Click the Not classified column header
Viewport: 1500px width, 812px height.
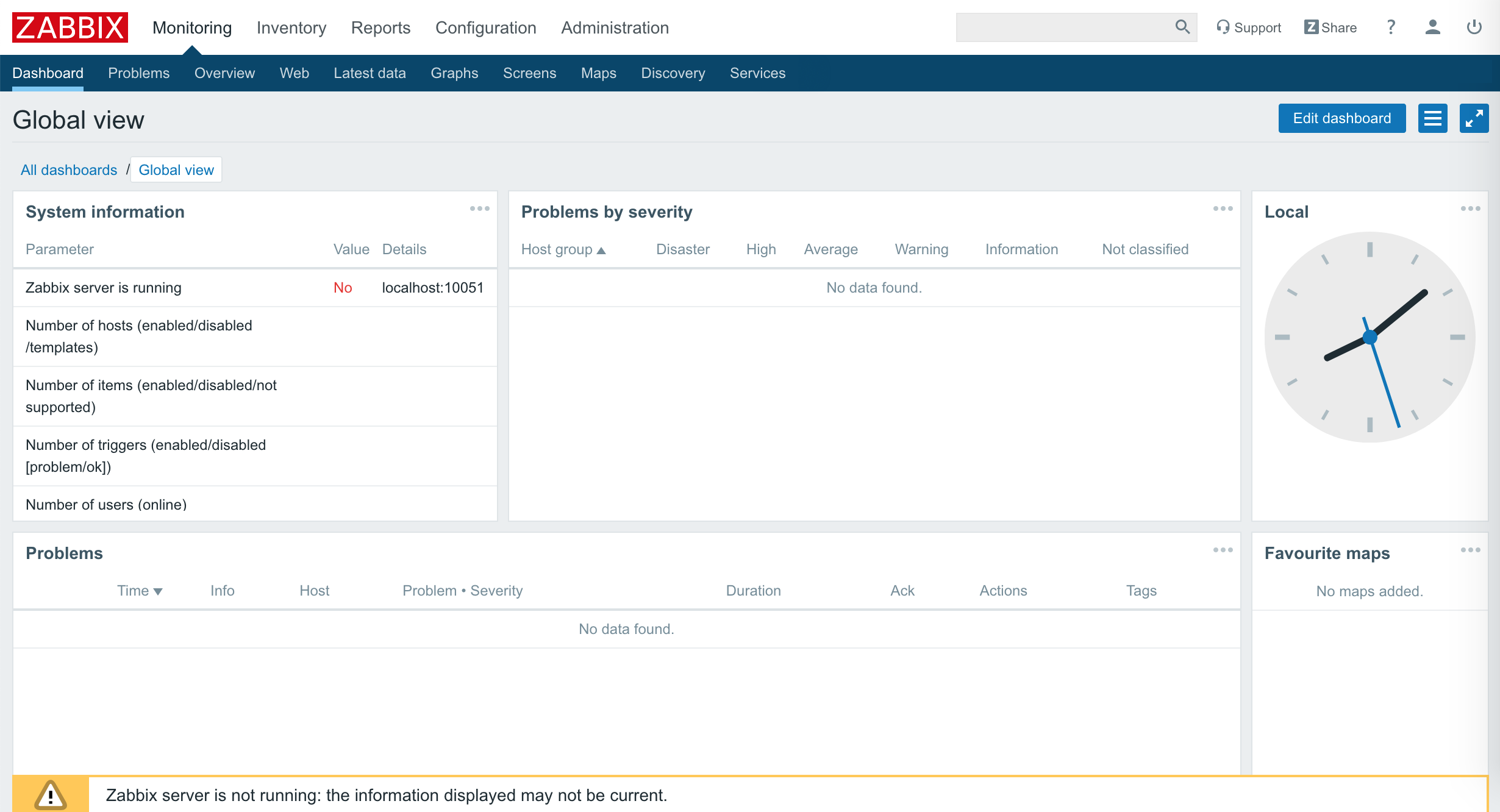coord(1145,249)
